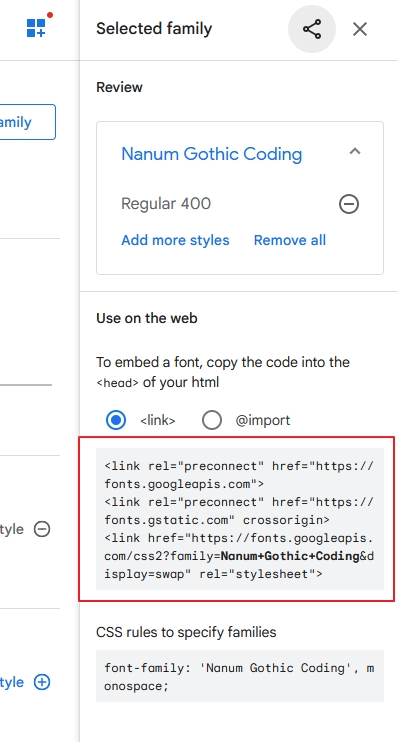Select the <link> radio option
This screenshot has height=742, width=398.
(116, 420)
